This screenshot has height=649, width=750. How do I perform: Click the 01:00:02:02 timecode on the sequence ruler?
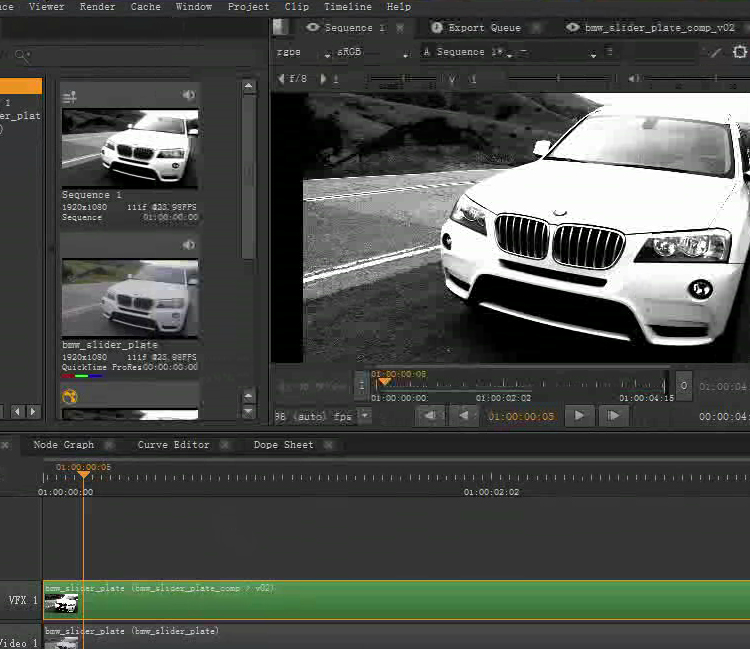pyautogui.click(x=491, y=492)
